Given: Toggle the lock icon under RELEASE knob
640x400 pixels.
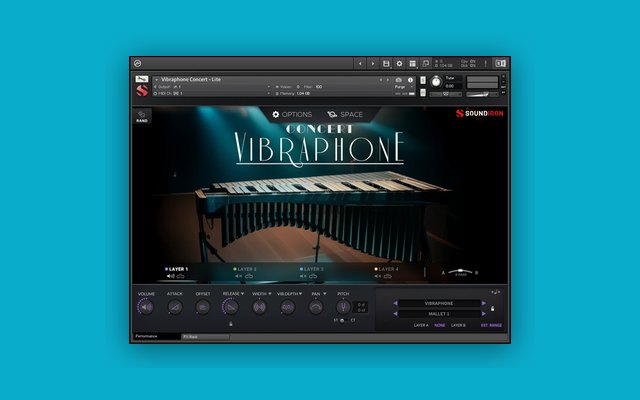Looking at the screenshot, I should click(231, 324).
